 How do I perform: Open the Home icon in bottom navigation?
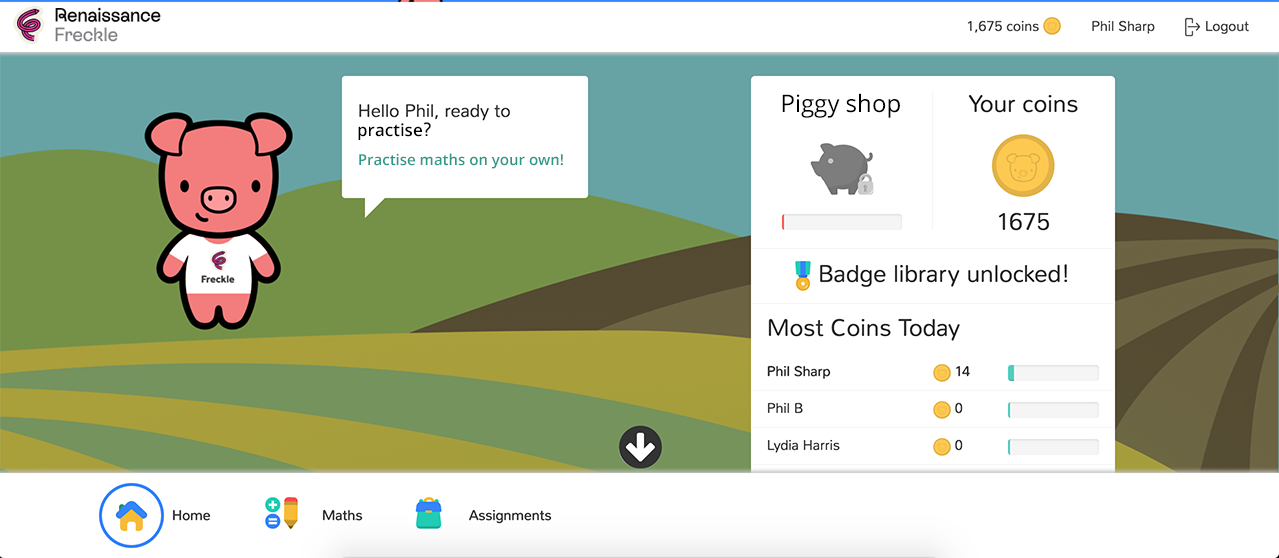click(x=131, y=516)
